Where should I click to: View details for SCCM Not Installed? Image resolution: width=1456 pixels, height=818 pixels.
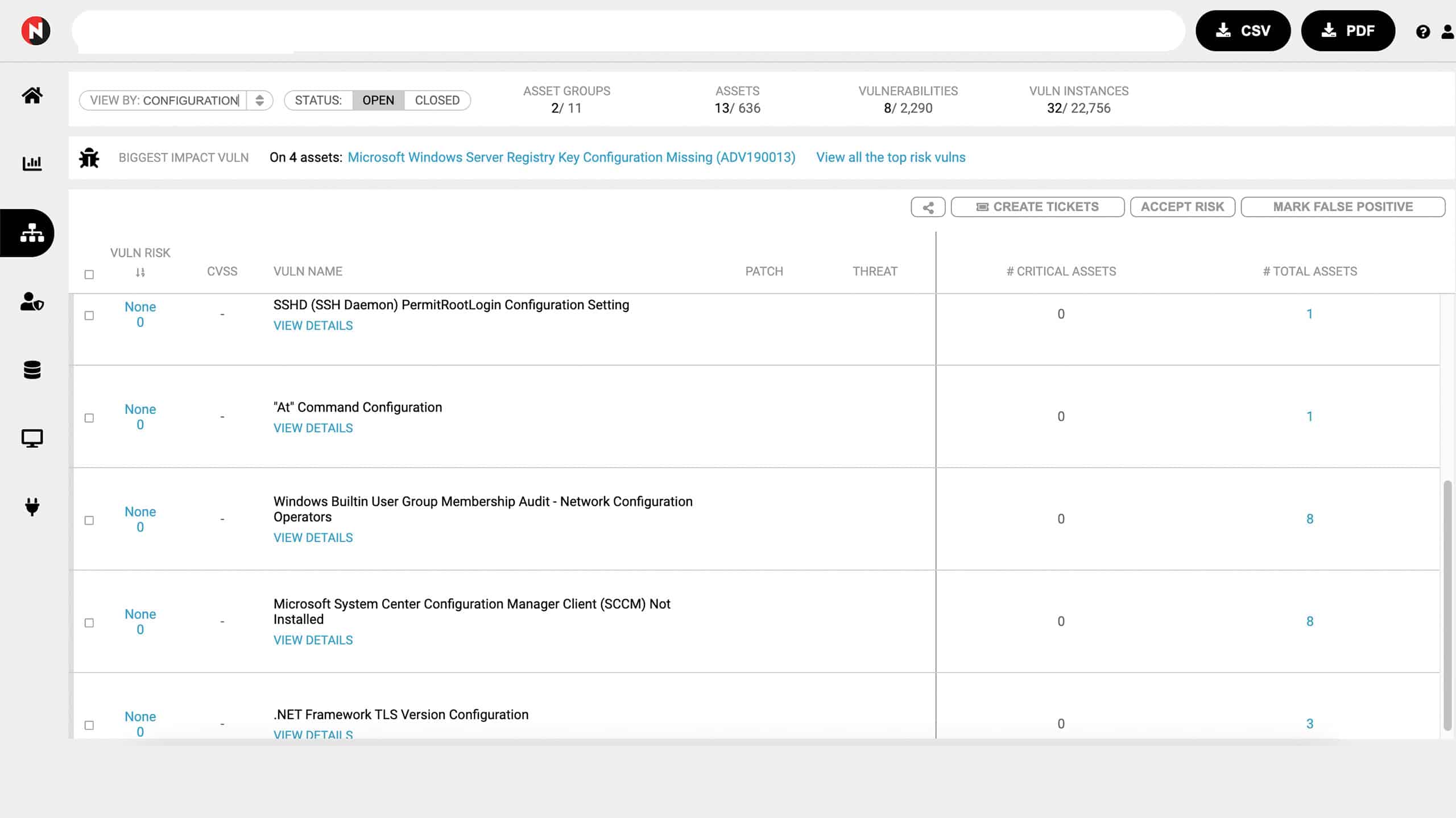(313, 640)
